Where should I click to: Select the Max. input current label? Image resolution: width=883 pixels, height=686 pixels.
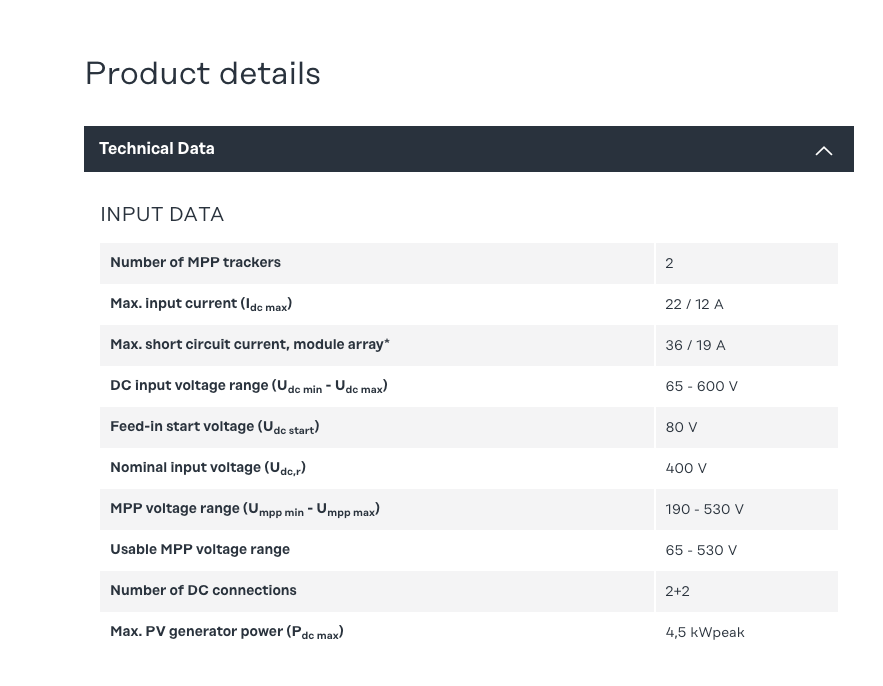(x=201, y=304)
